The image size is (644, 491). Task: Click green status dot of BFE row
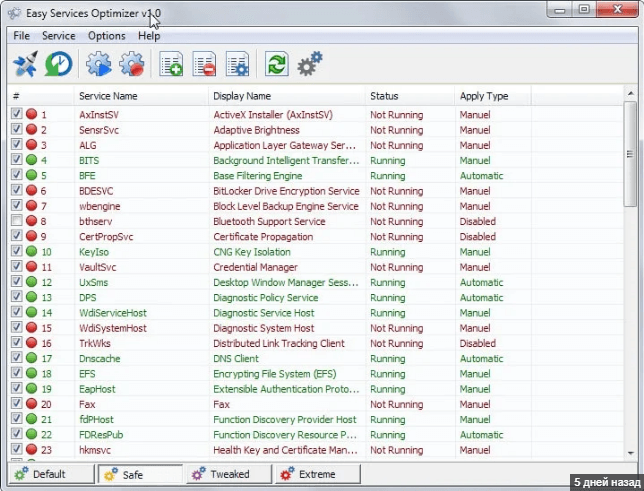tap(32, 175)
